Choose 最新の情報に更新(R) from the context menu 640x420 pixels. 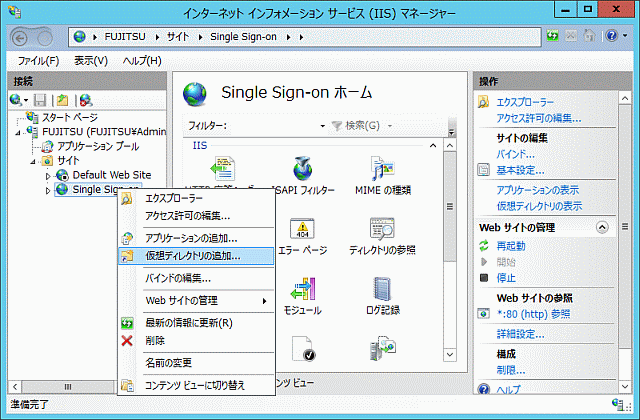point(196,323)
